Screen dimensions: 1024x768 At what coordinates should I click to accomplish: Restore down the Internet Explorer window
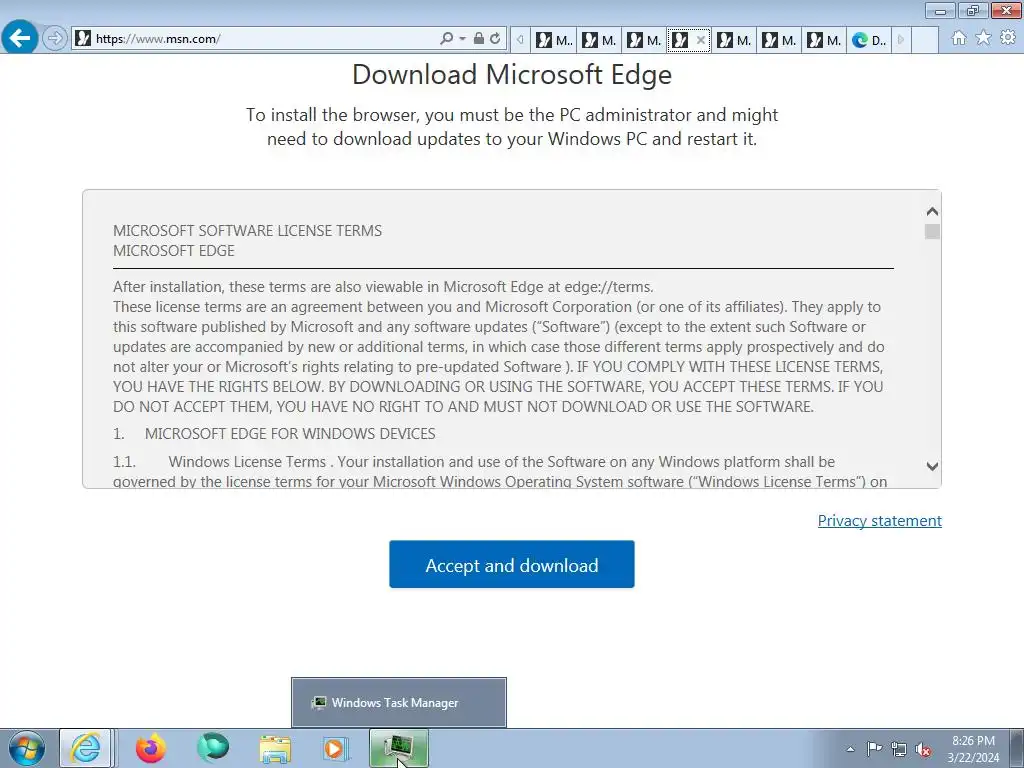[972, 10]
